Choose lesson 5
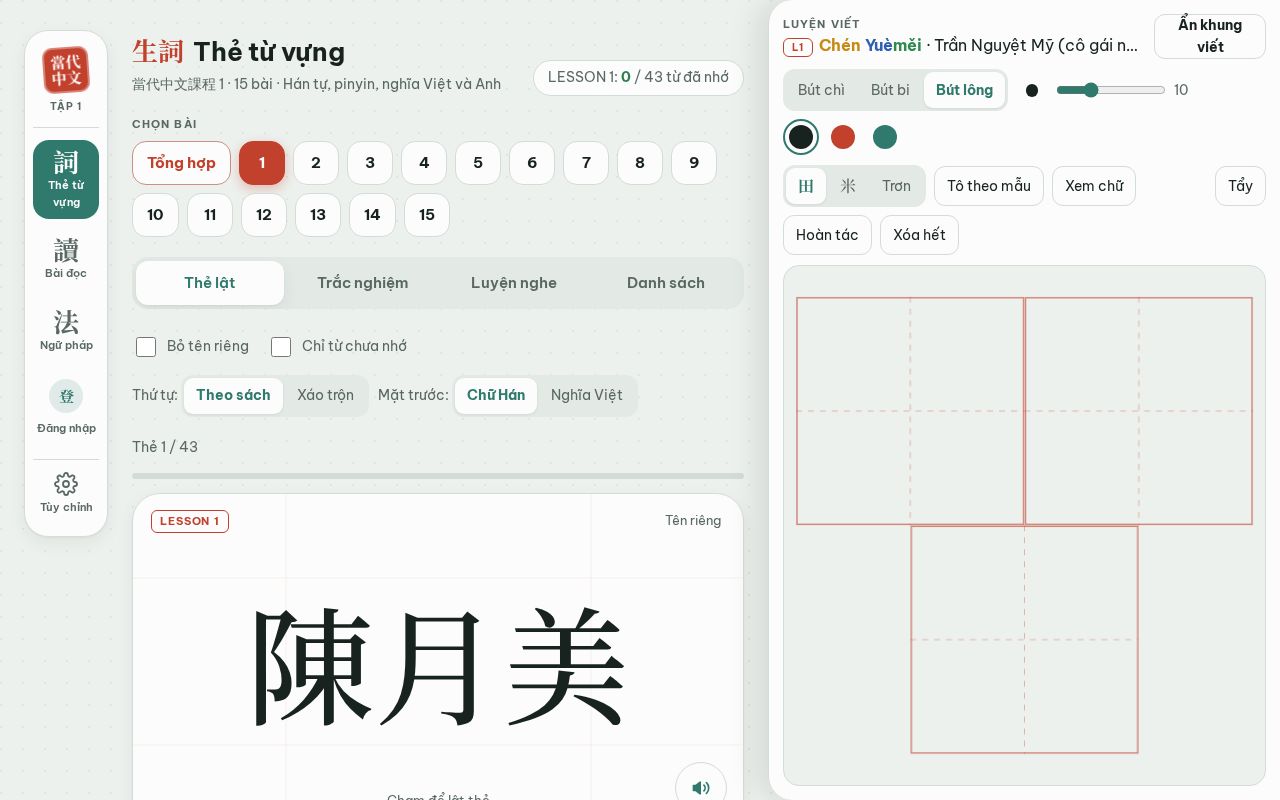The image size is (1280, 800). coord(478,163)
